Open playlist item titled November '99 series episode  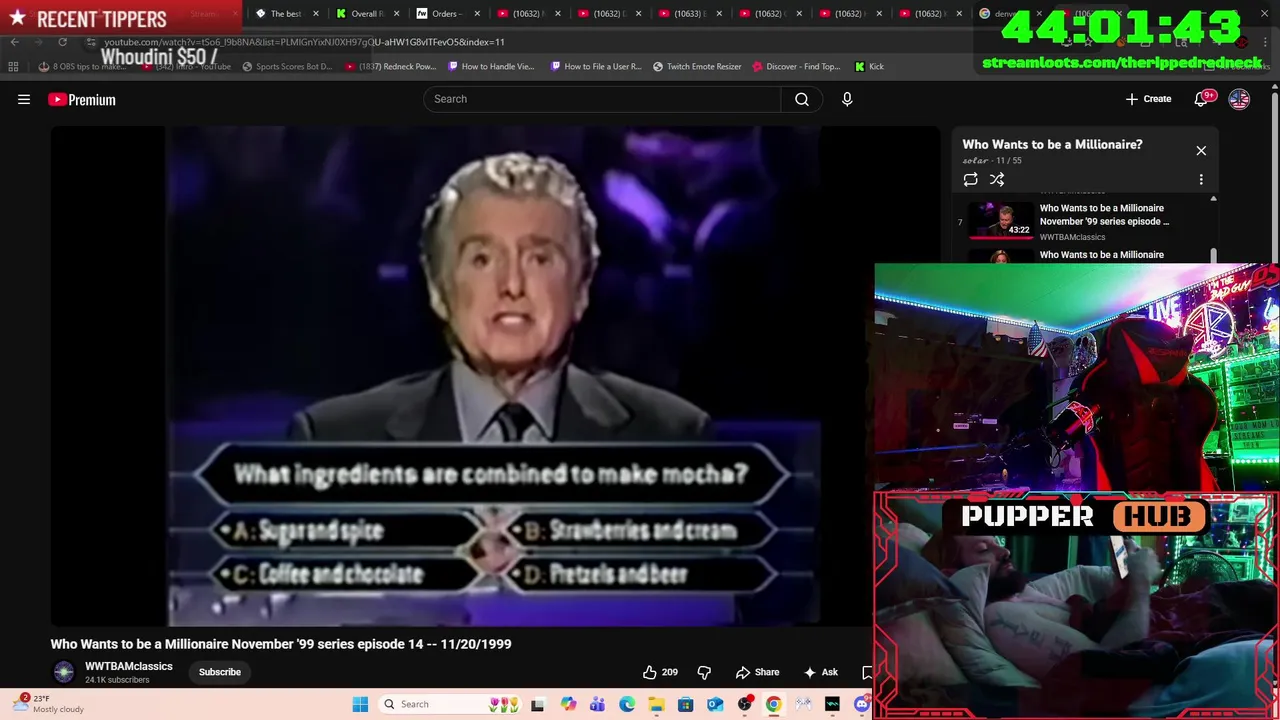click(1104, 215)
